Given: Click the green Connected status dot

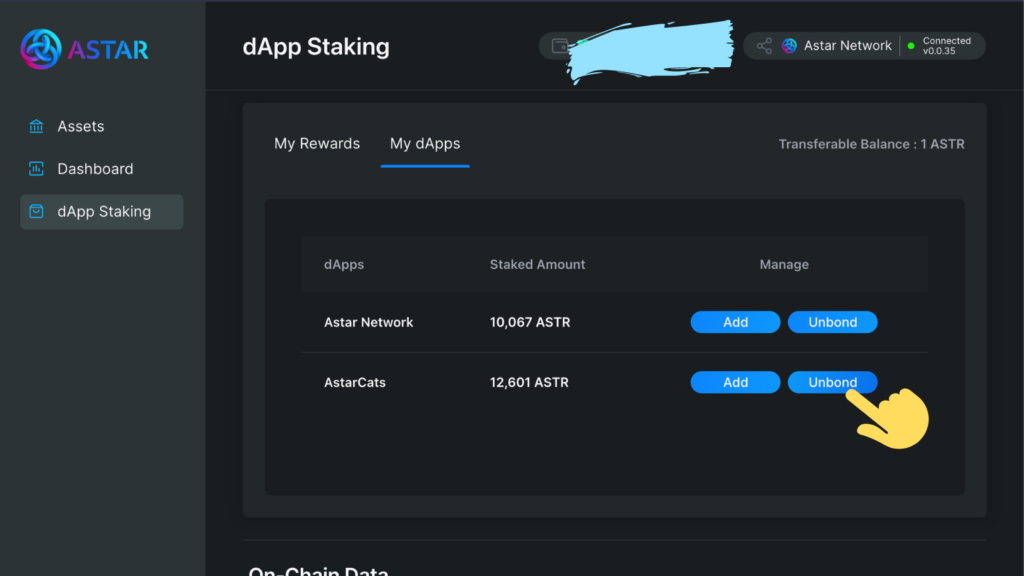Looking at the screenshot, I should (911, 46).
